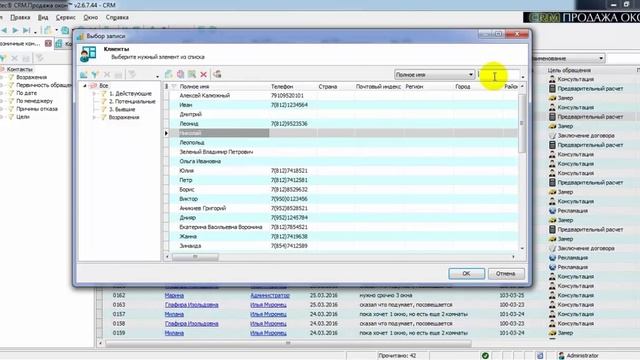Open the Наименование dropdown in the main window

click(x=601, y=58)
